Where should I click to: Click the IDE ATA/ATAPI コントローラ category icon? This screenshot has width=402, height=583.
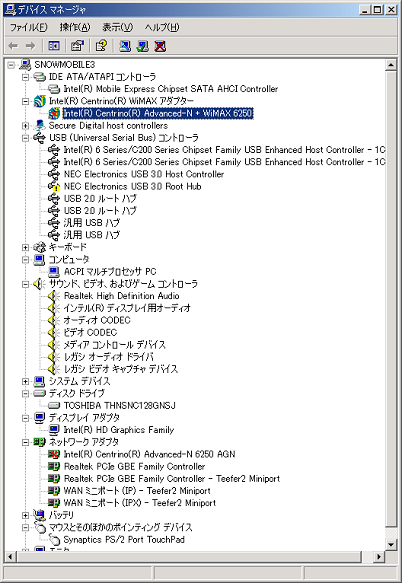39,77
